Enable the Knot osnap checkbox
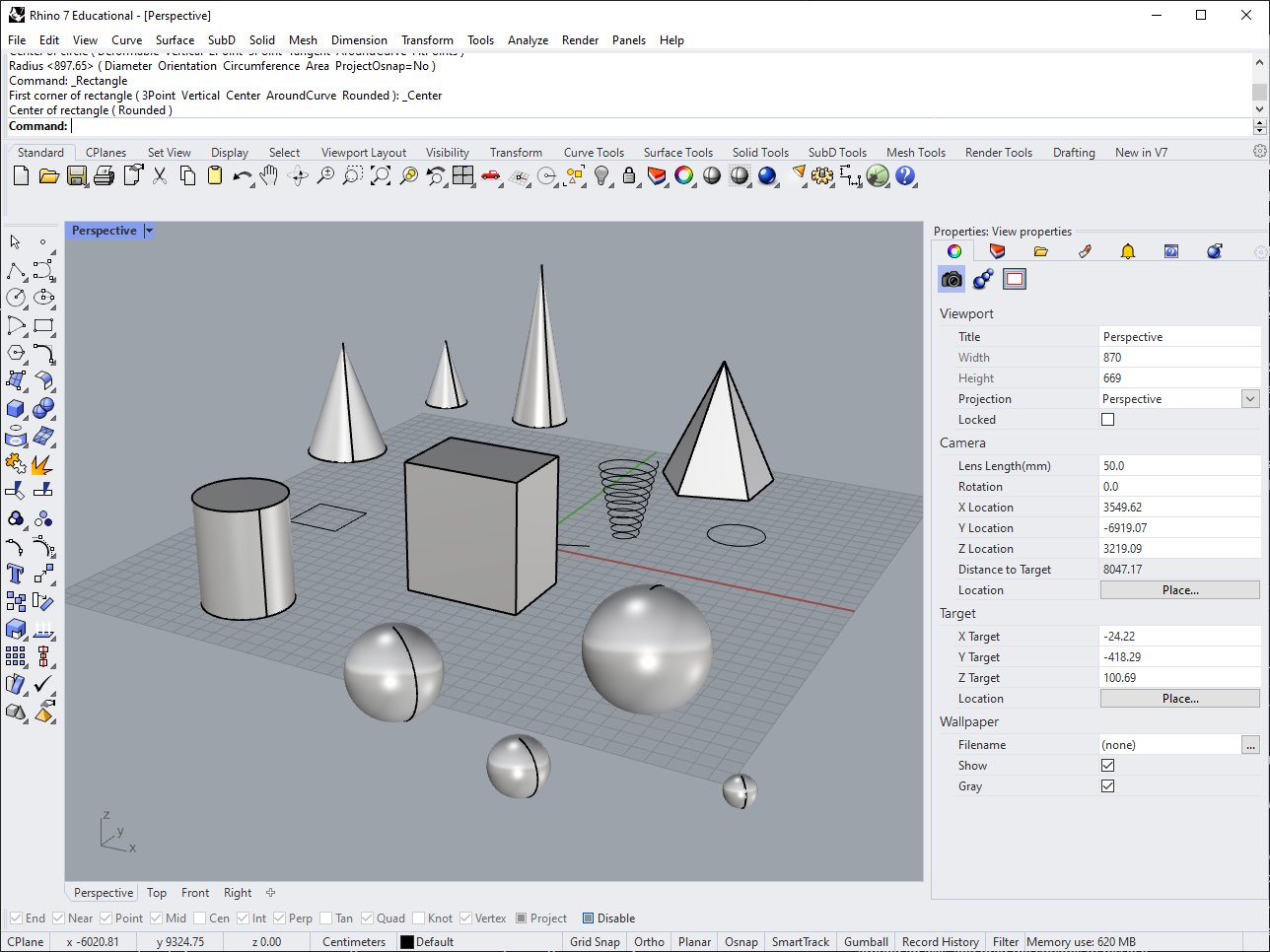 [x=418, y=918]
